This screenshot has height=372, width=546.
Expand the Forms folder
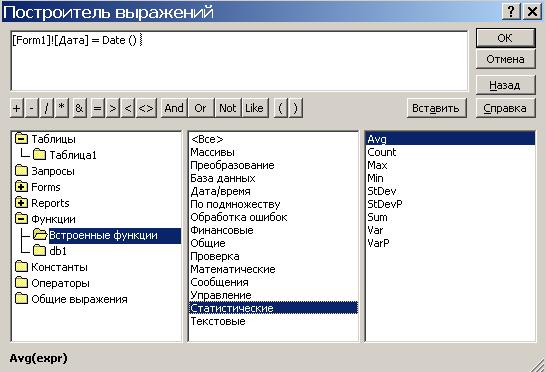click(x=21, y=187)
